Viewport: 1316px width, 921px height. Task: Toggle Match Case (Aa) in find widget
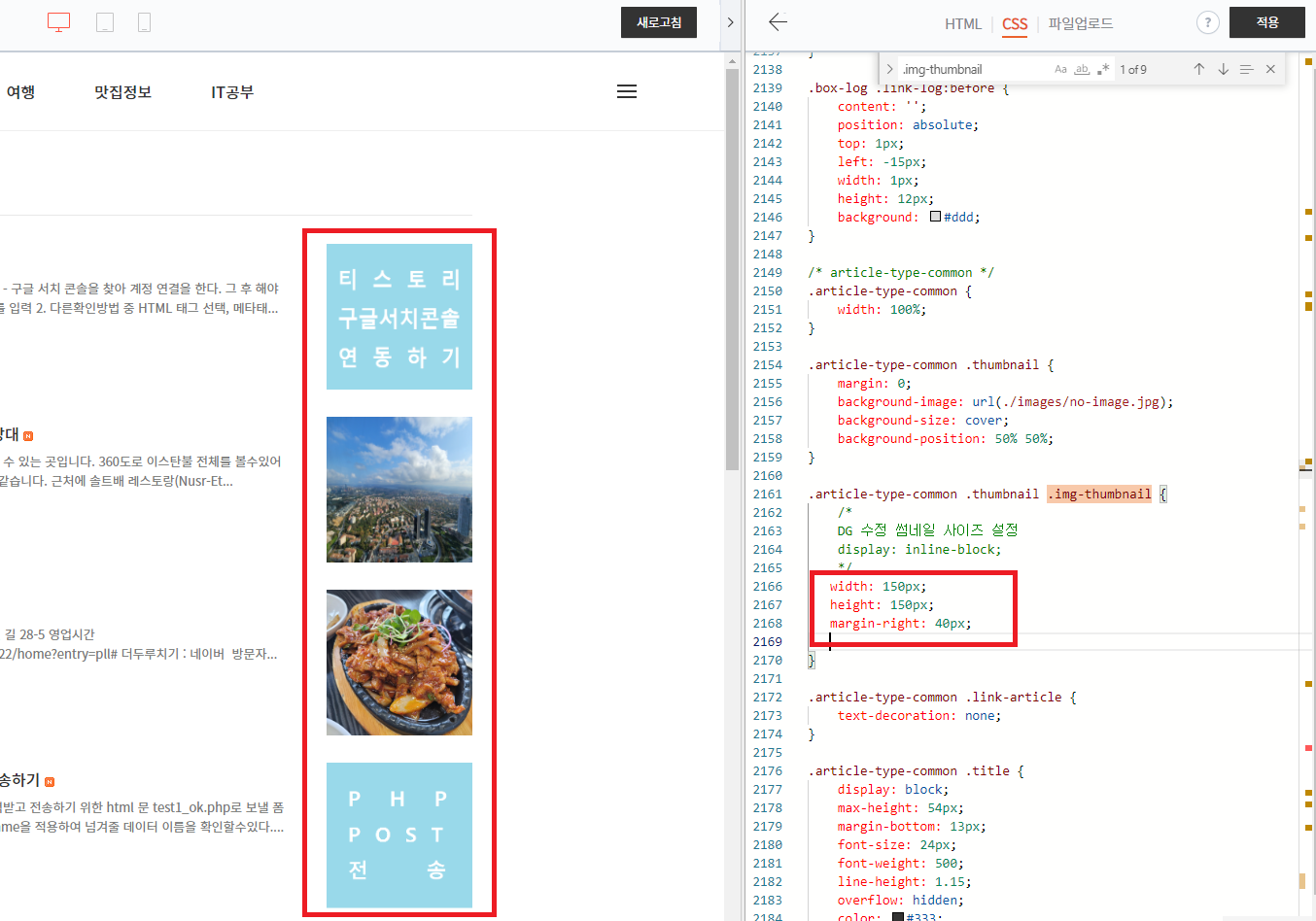click(1060, 69)
